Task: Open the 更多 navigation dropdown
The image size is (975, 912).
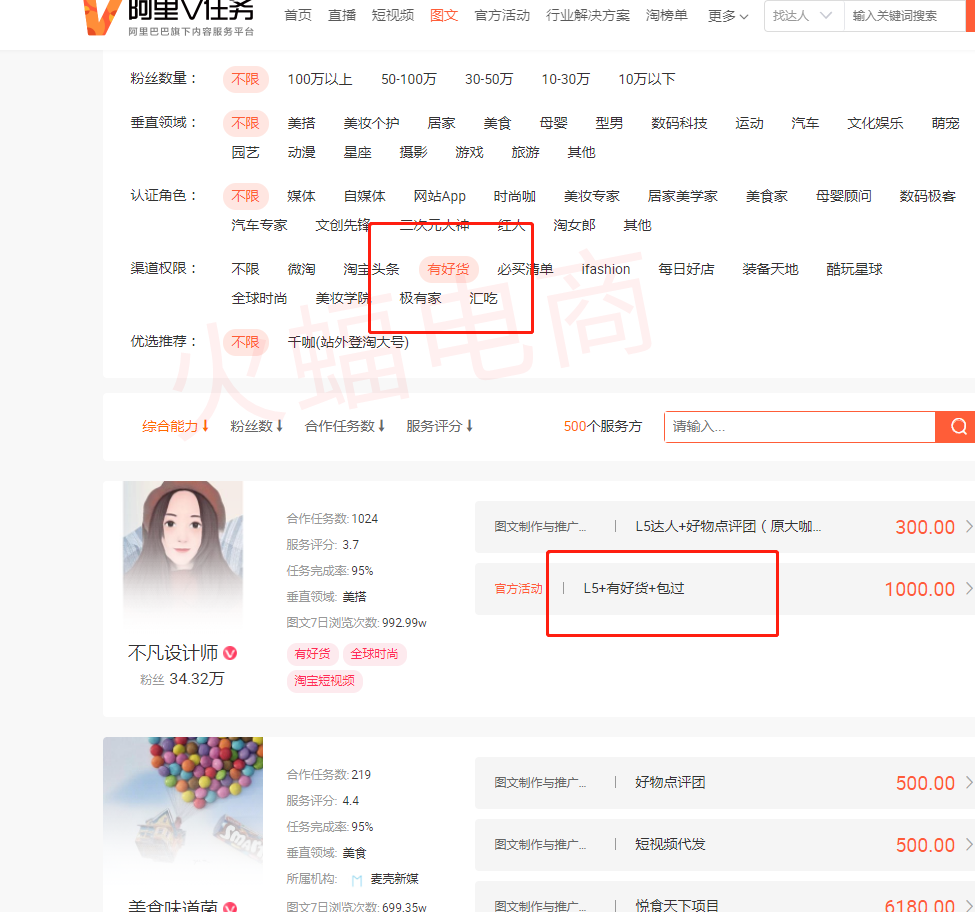Action: pos(728,16)
